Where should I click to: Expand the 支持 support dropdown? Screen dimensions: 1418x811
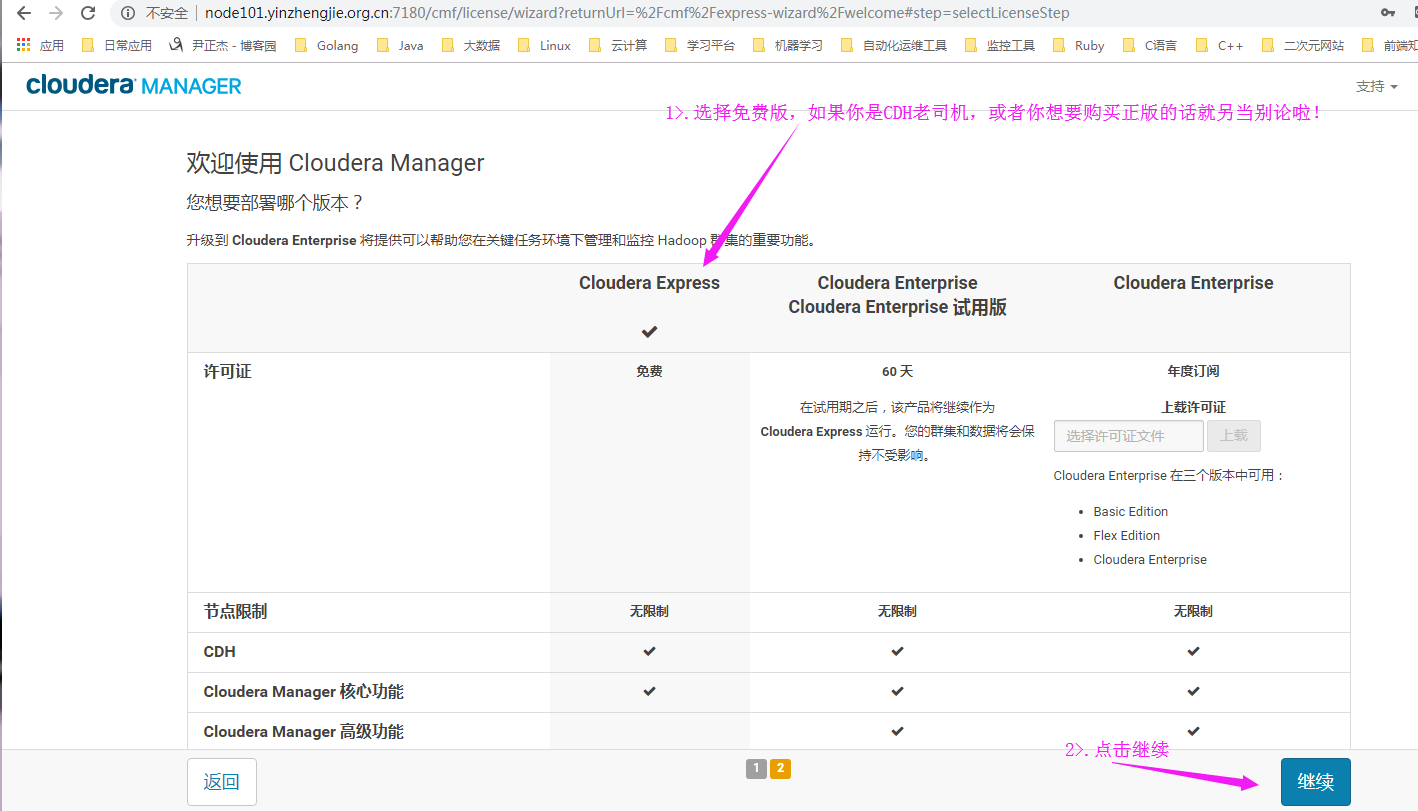click(1376, 87)
